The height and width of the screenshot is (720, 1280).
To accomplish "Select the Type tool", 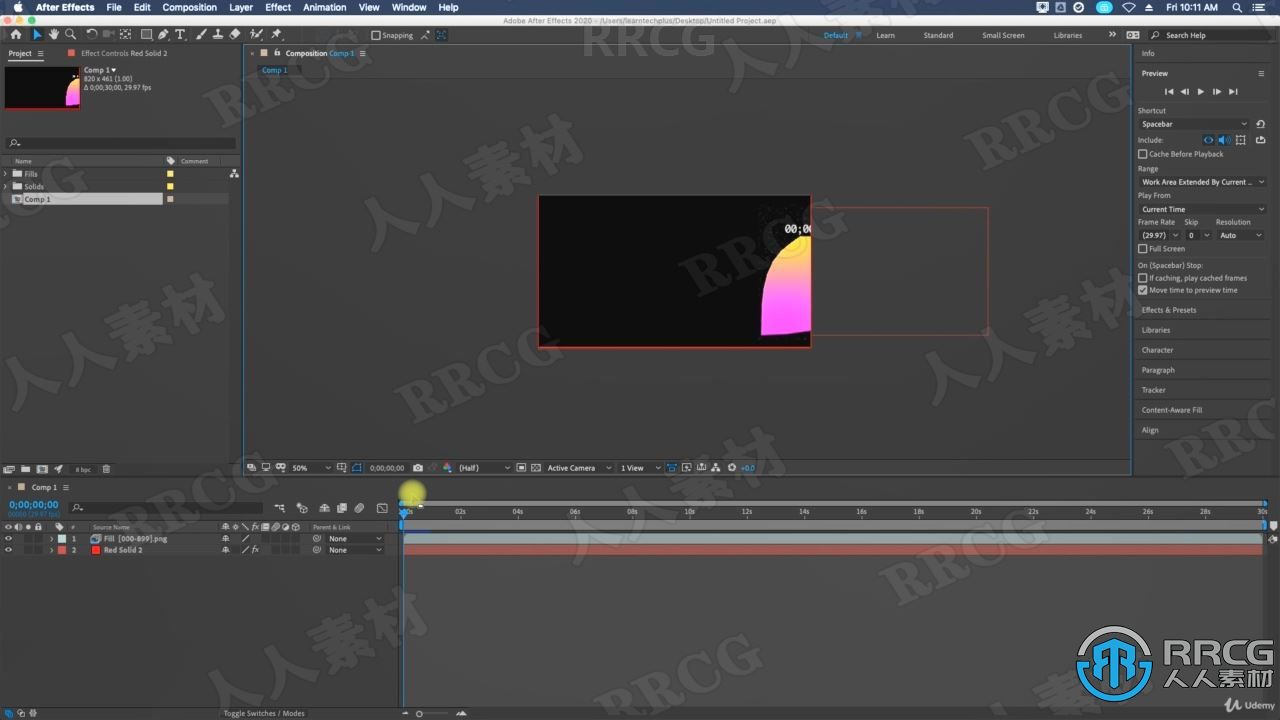I will pos(180,34).
